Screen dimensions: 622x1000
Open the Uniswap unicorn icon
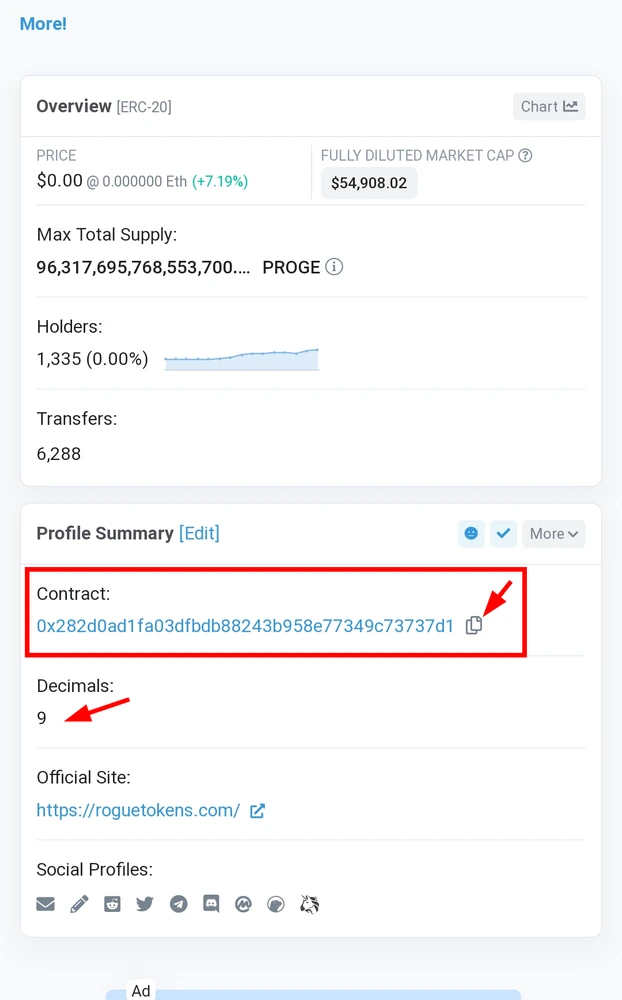pyautogui.click(x=309, y=904)
